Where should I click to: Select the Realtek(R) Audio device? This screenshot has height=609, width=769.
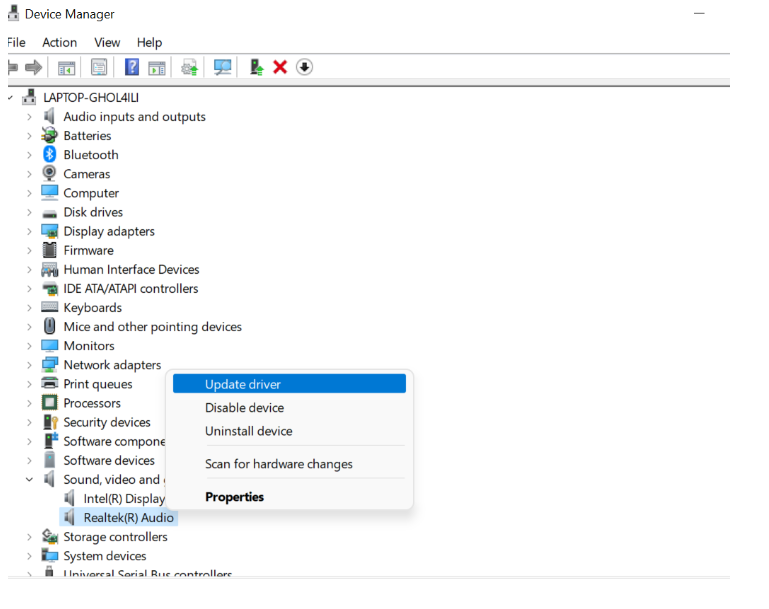128,517
